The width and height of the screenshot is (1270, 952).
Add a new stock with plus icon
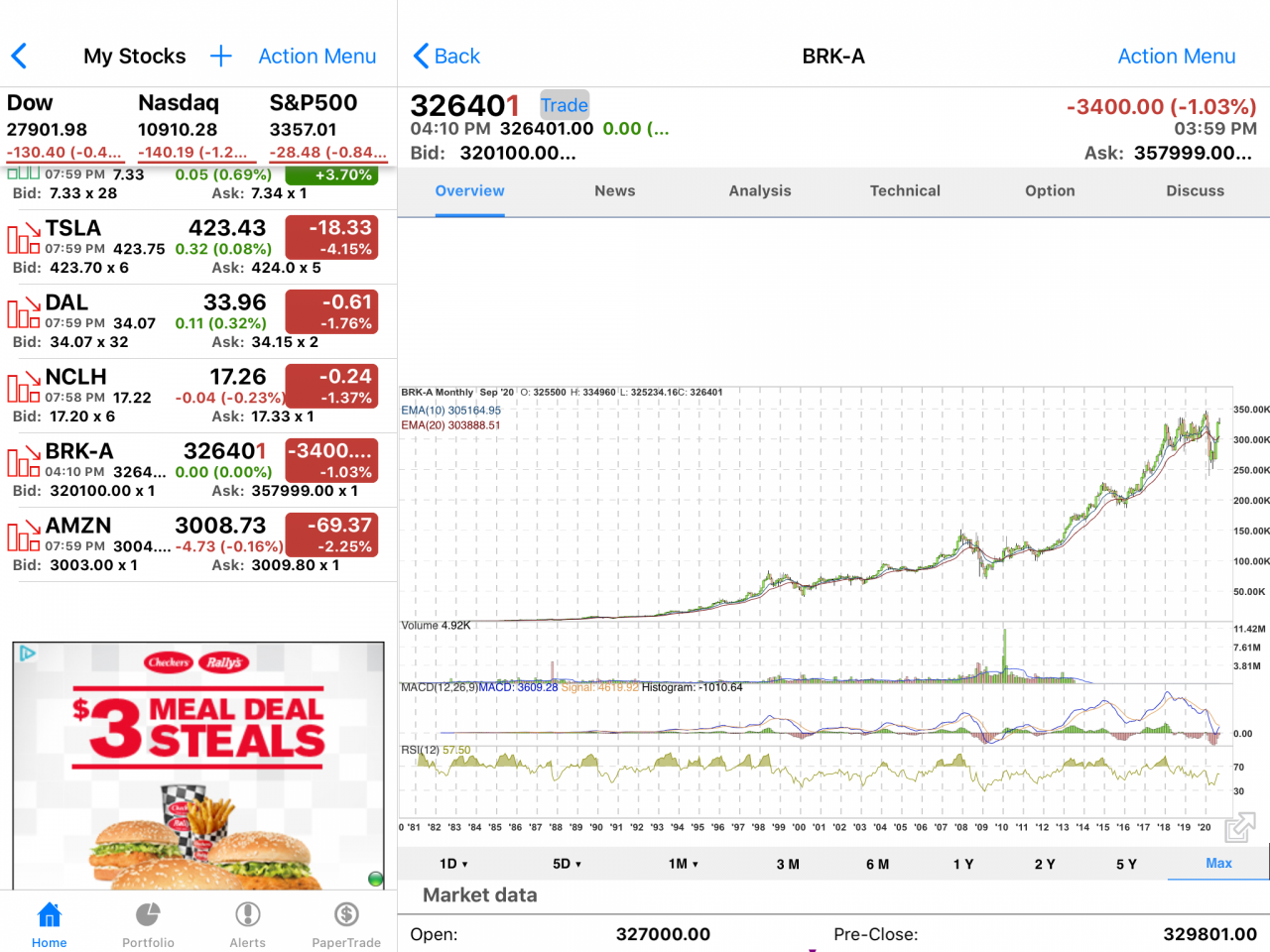point(221,57)
